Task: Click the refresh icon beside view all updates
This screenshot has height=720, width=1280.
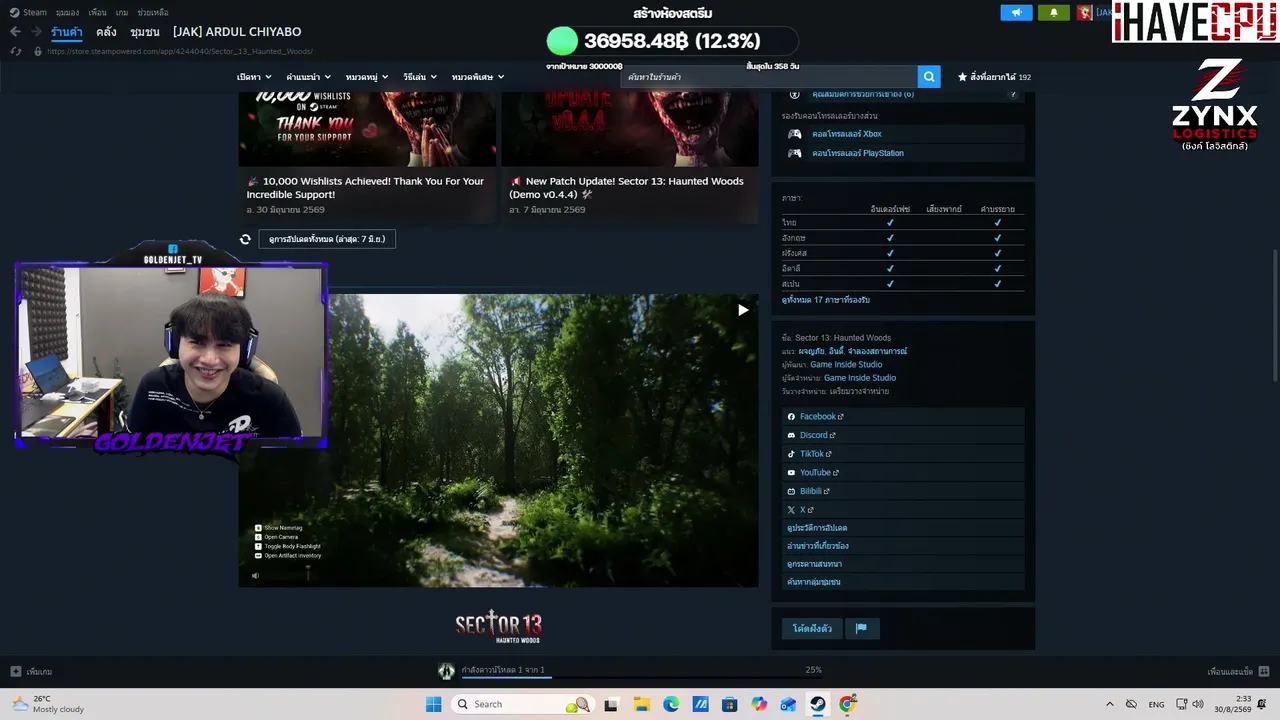Action: pos(245,239)
